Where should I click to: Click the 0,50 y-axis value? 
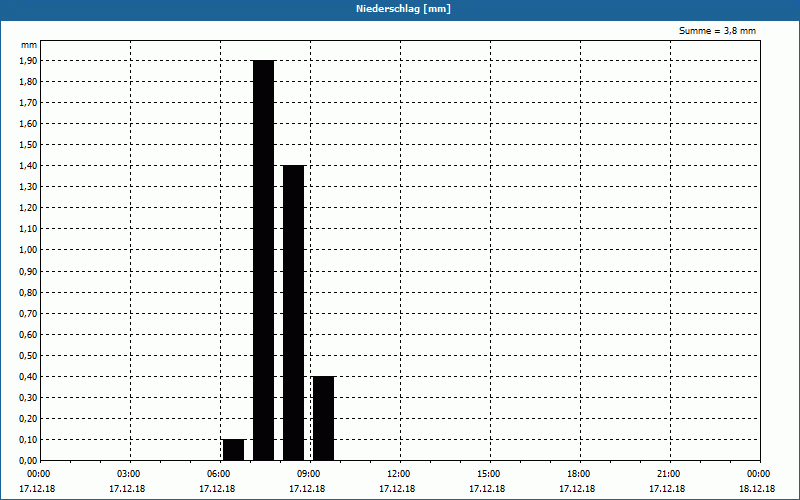click(x=29, y=356)
